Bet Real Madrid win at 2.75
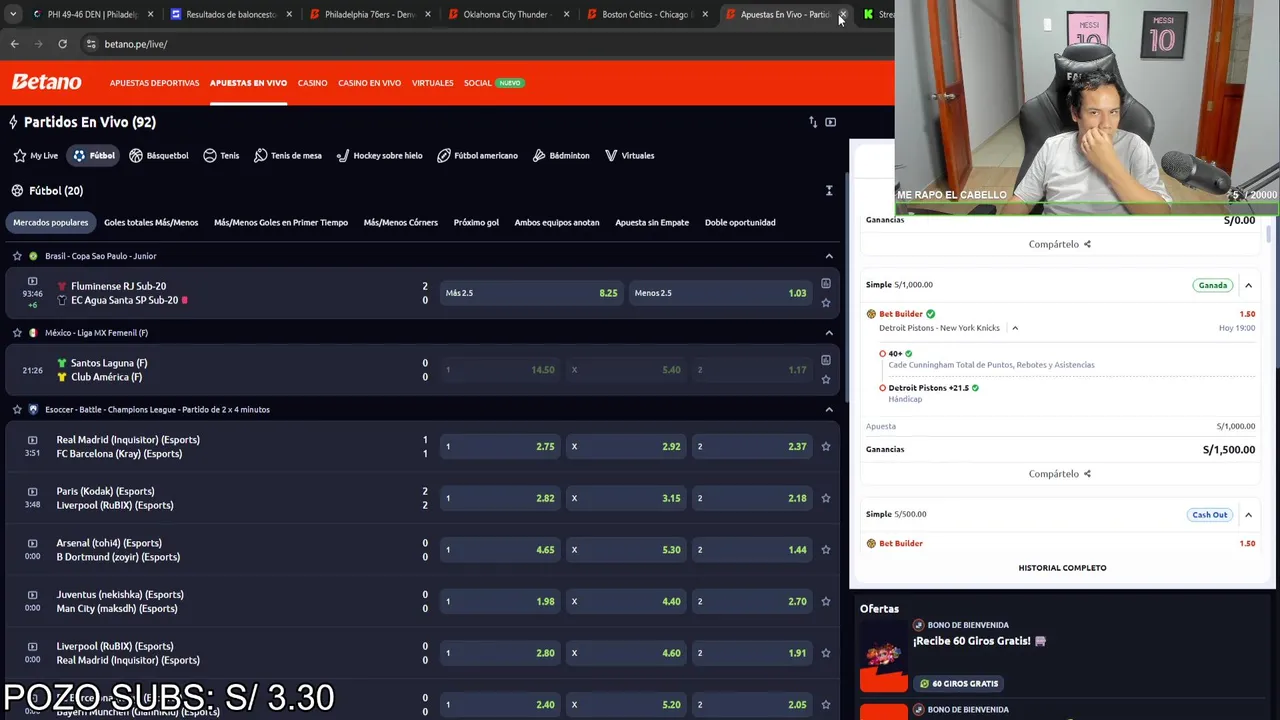Image resolution: width=1280 pixels, height=720 pixels. click(500, 446)
